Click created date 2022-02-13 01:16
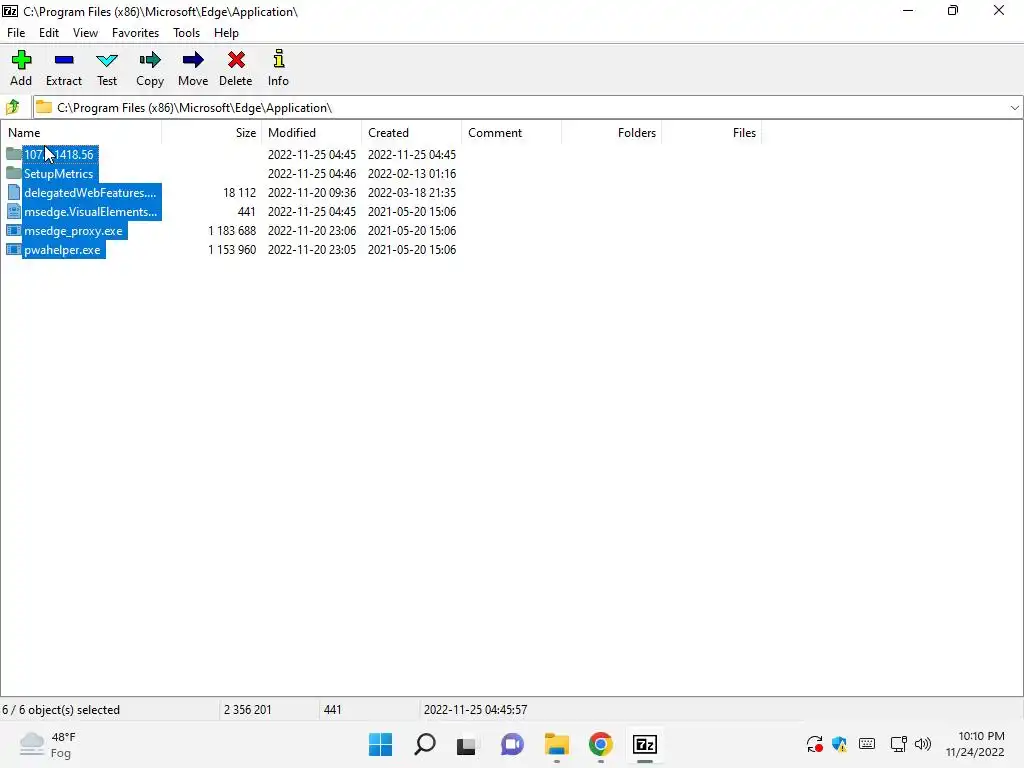The height and width of the screenshot is (768, 1024). click(x=411, y=174)
